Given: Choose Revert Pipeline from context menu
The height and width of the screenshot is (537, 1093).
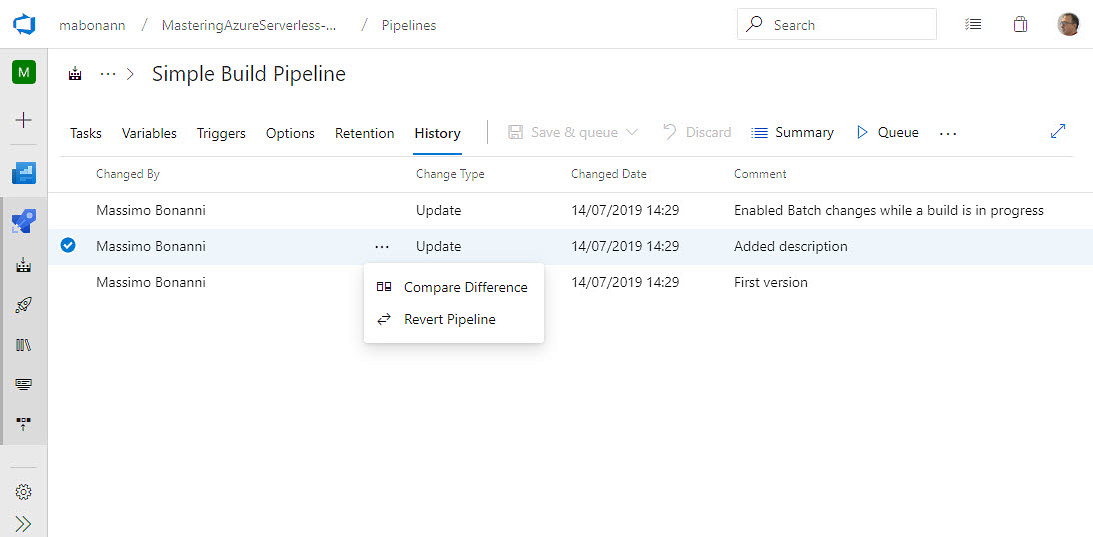Looking at the screenshot, I should tap(453, 319).
